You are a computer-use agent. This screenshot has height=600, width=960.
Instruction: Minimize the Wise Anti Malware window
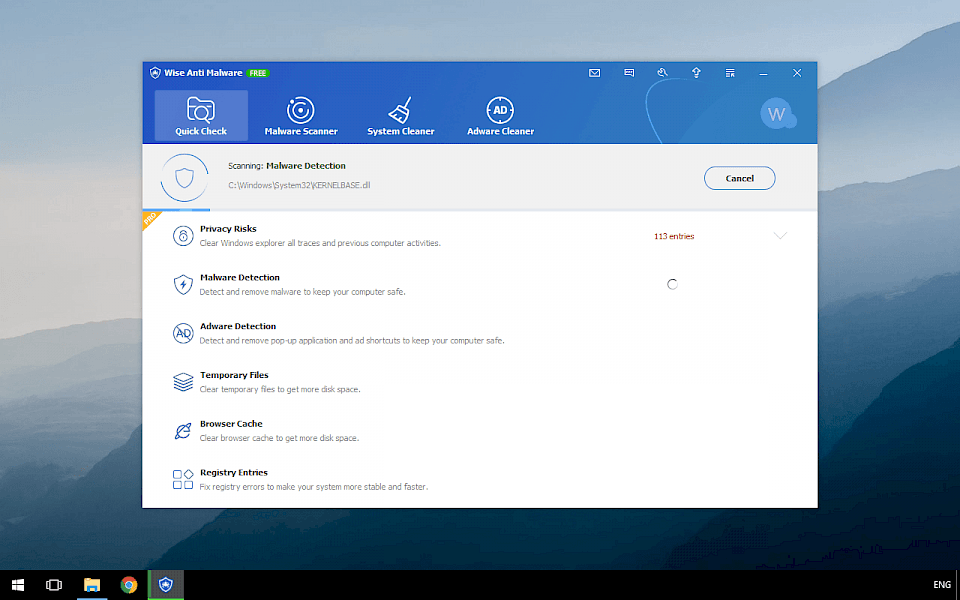[763, 73]
